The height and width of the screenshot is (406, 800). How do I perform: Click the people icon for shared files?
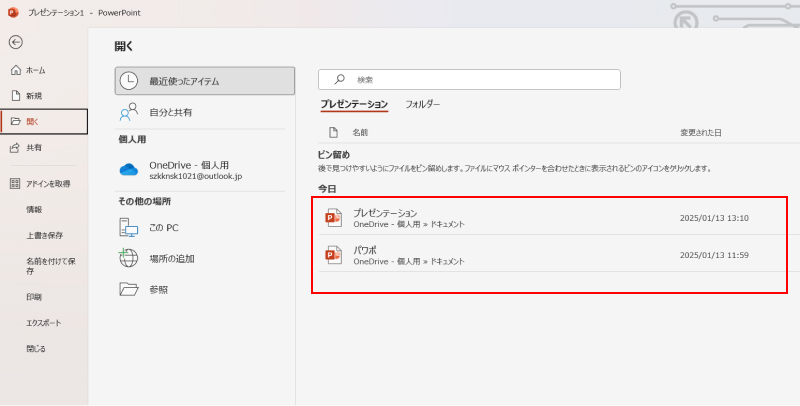pos(129,112)
